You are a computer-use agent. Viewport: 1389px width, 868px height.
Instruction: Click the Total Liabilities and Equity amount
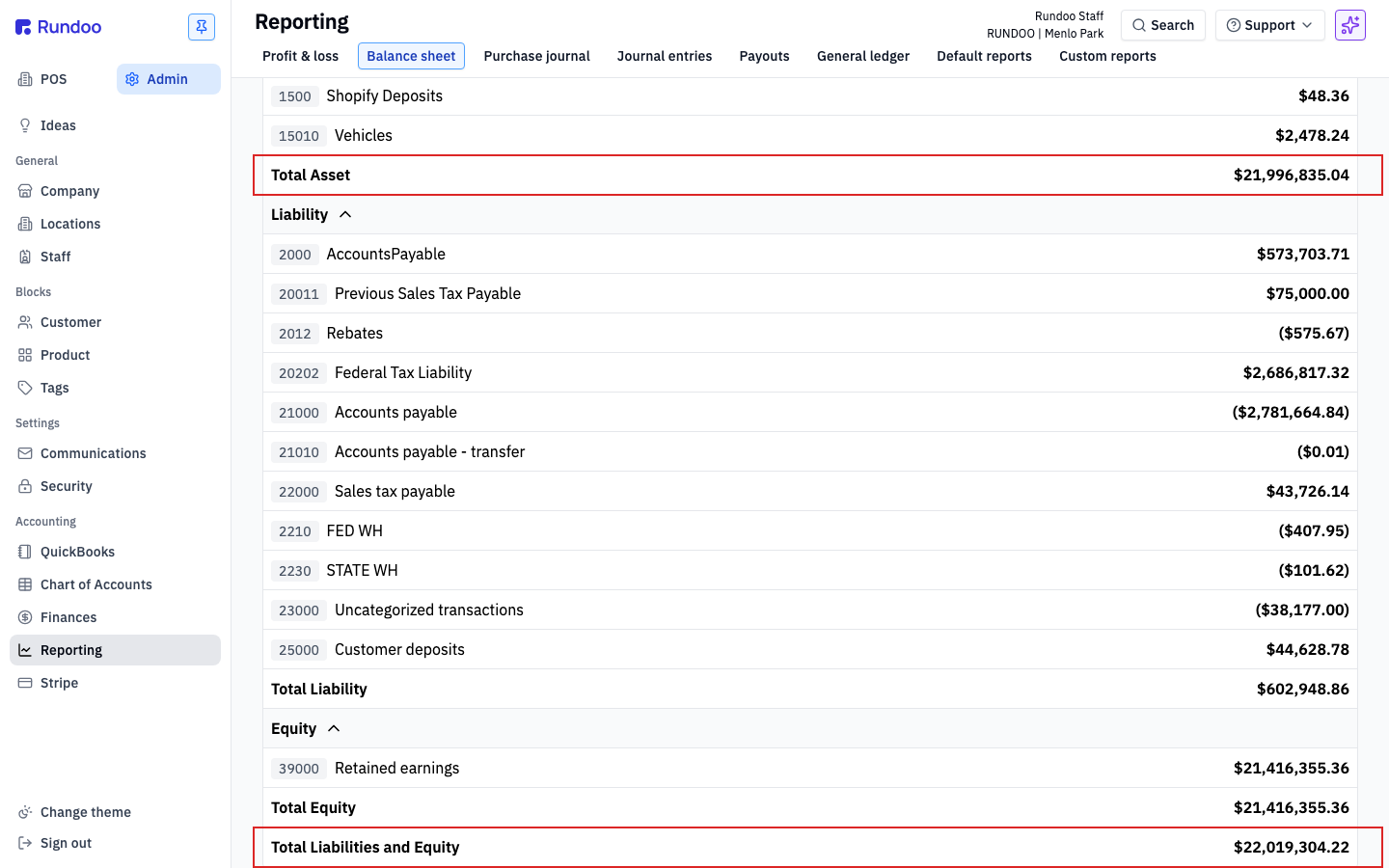(1291, 847)
